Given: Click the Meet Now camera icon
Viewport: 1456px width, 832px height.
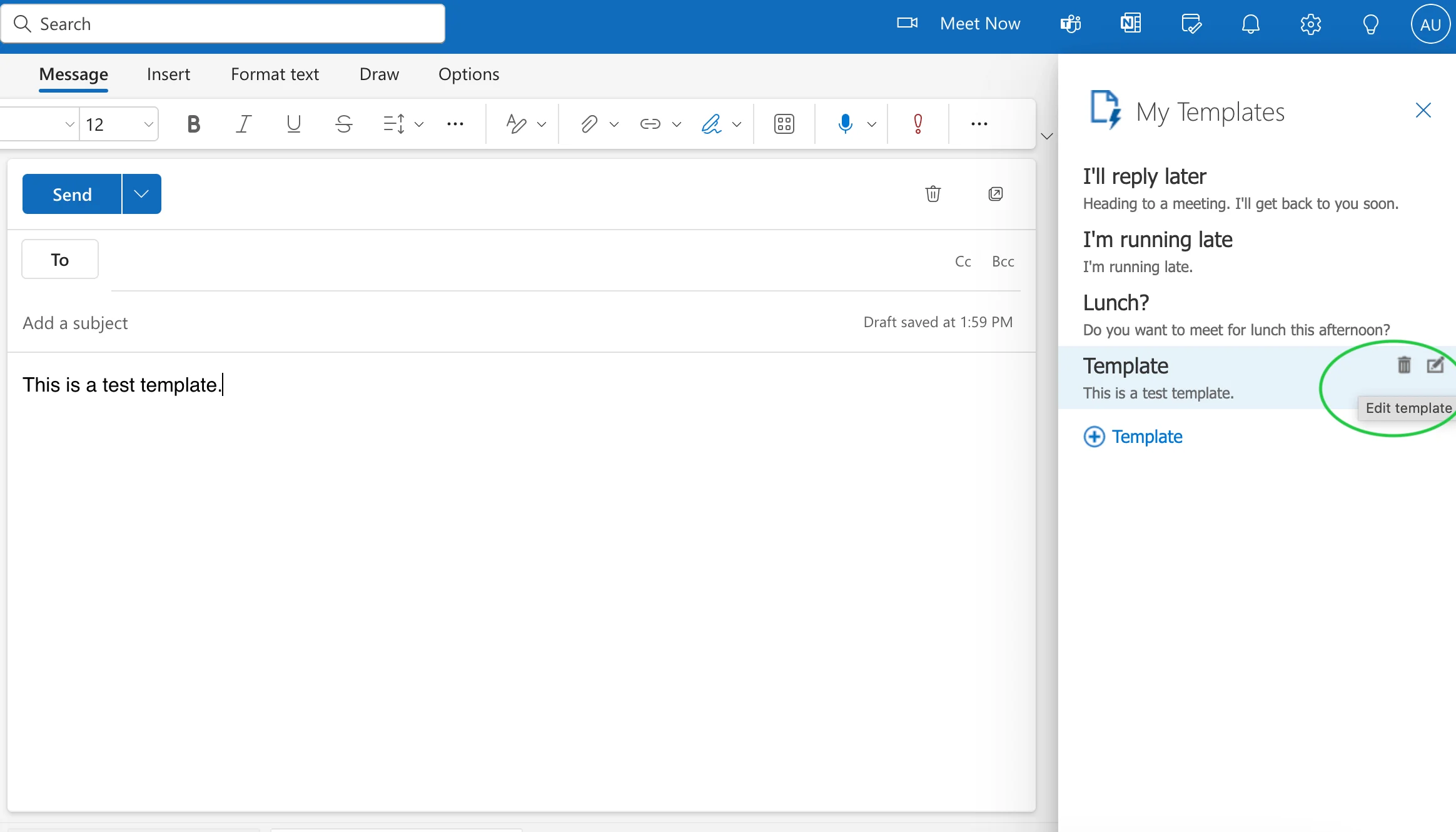Looking at the screenshot, I should [907, 23].
